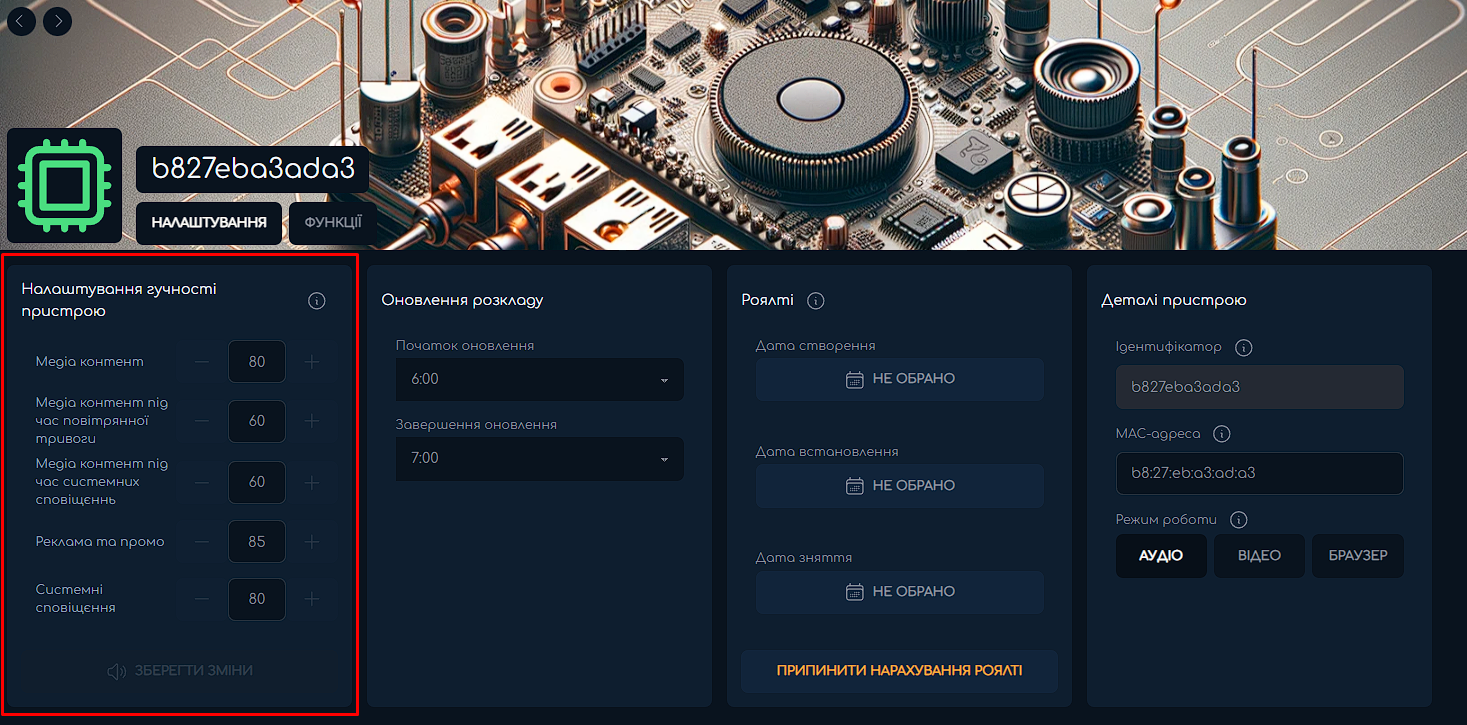Click the Системні сповіщення volume field

pos(257,599)
